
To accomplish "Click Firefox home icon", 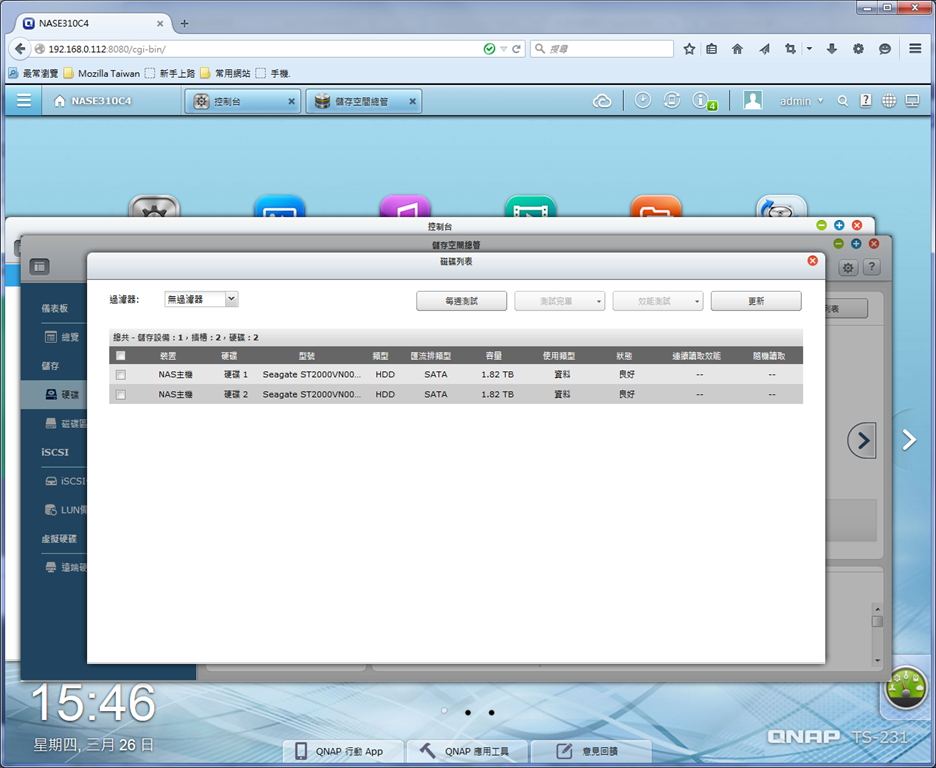I will tap(737, 49).
